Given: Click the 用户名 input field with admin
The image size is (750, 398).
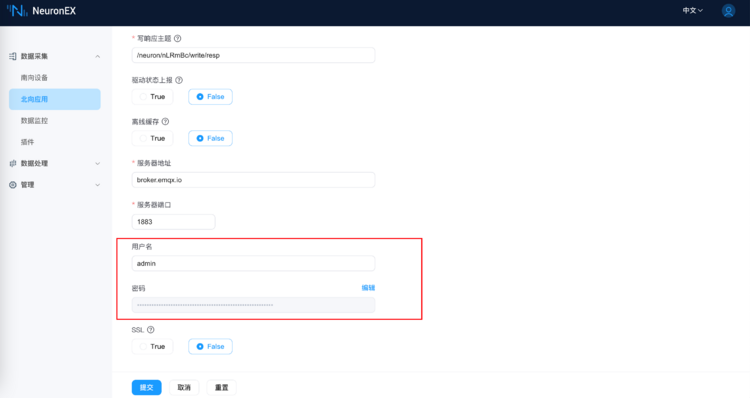Looking at the screenshot, I should point(253,264).
